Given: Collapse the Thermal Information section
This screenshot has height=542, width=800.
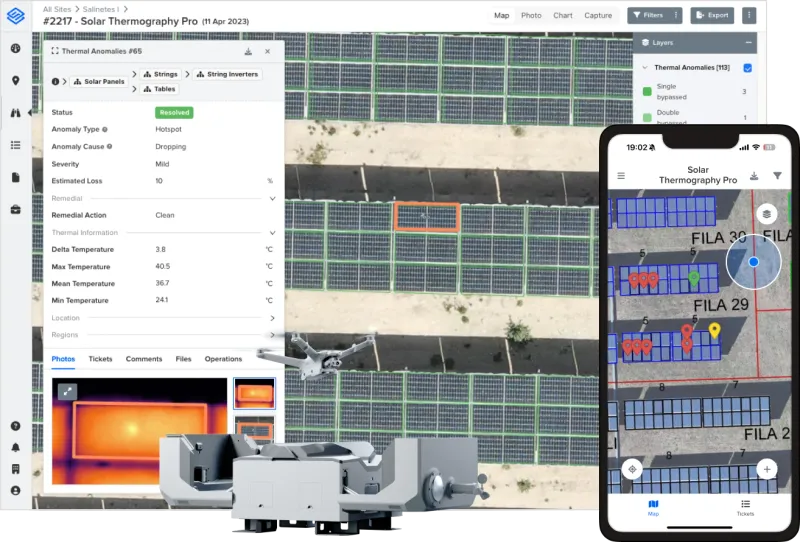Looking at the screenshot, I should [x=272, y=233].
